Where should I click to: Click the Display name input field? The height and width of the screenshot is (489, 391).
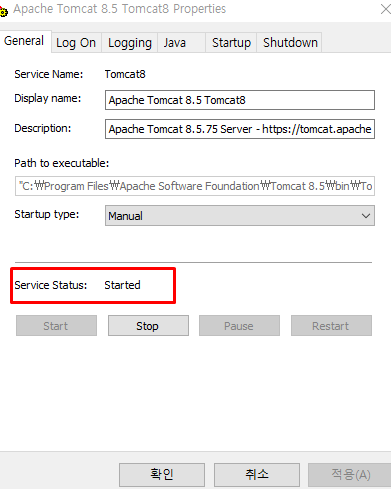[x=240, y=100]
